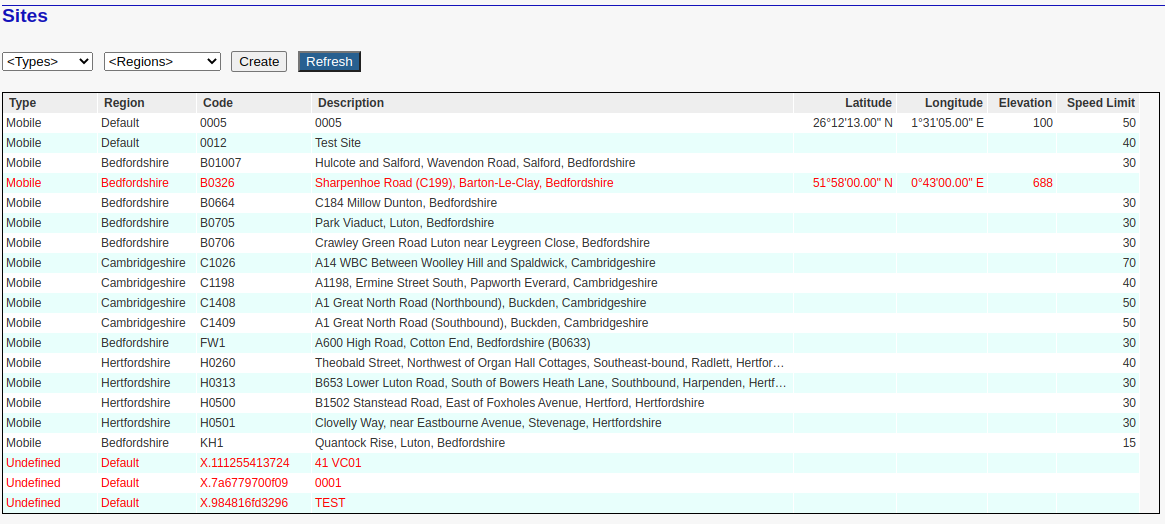Sort by the Region column header
The width and height of the screenshot is (1165, 524).
[124, 103]
